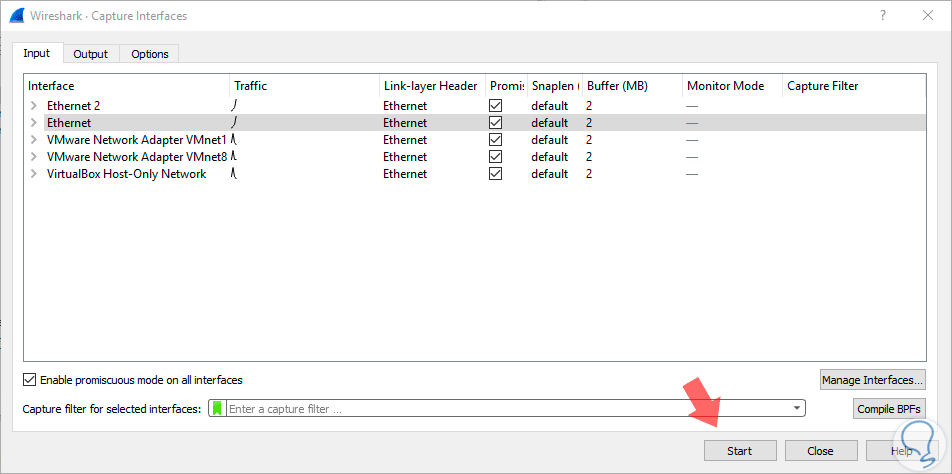Expand the VirtualBox Host-Only Network row
The height and width of the screenshot is (474, 952).
33,173
